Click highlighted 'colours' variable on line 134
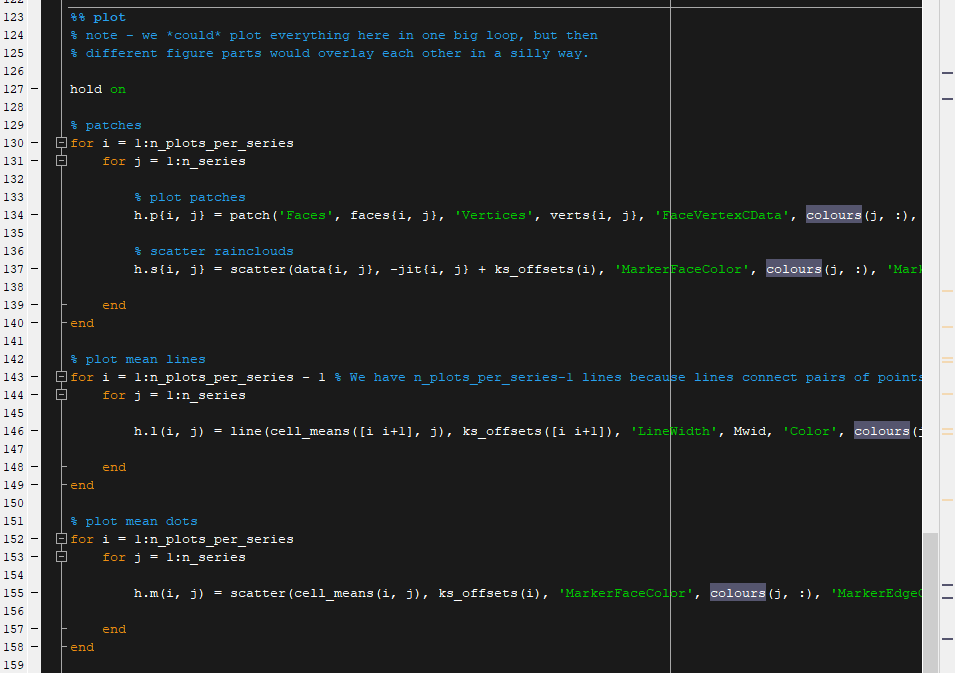Image resolution: width=955 pixels, height=673 pixels. click(x=833, y=215)
